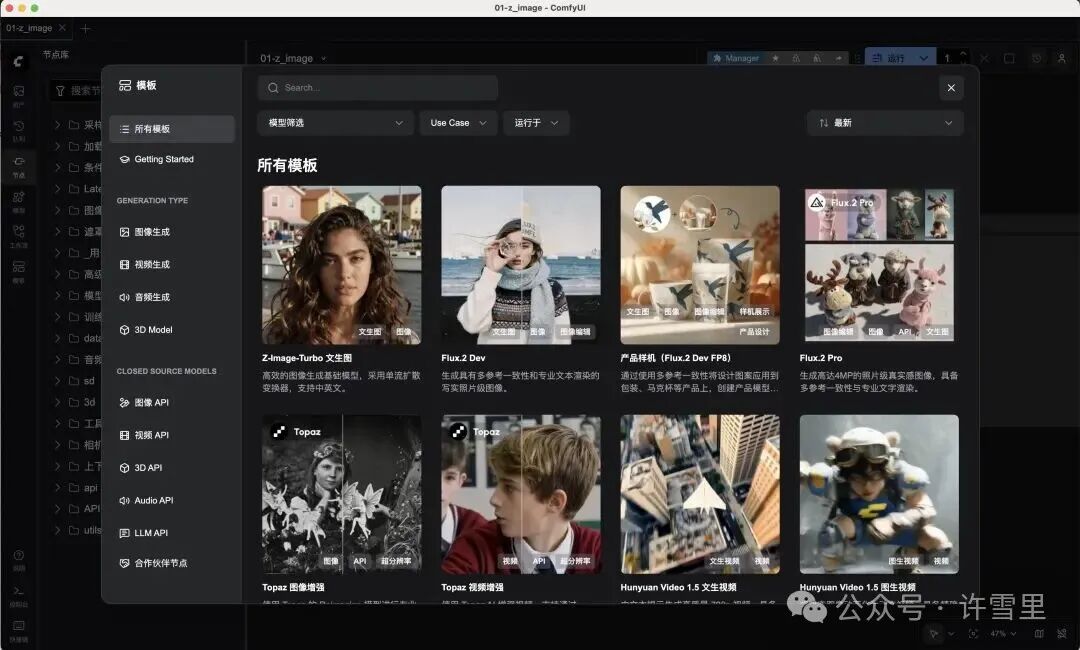Screen dimensions: 1080x650
Task: Open the Use Case dropdown
Action: coord(458,123)
